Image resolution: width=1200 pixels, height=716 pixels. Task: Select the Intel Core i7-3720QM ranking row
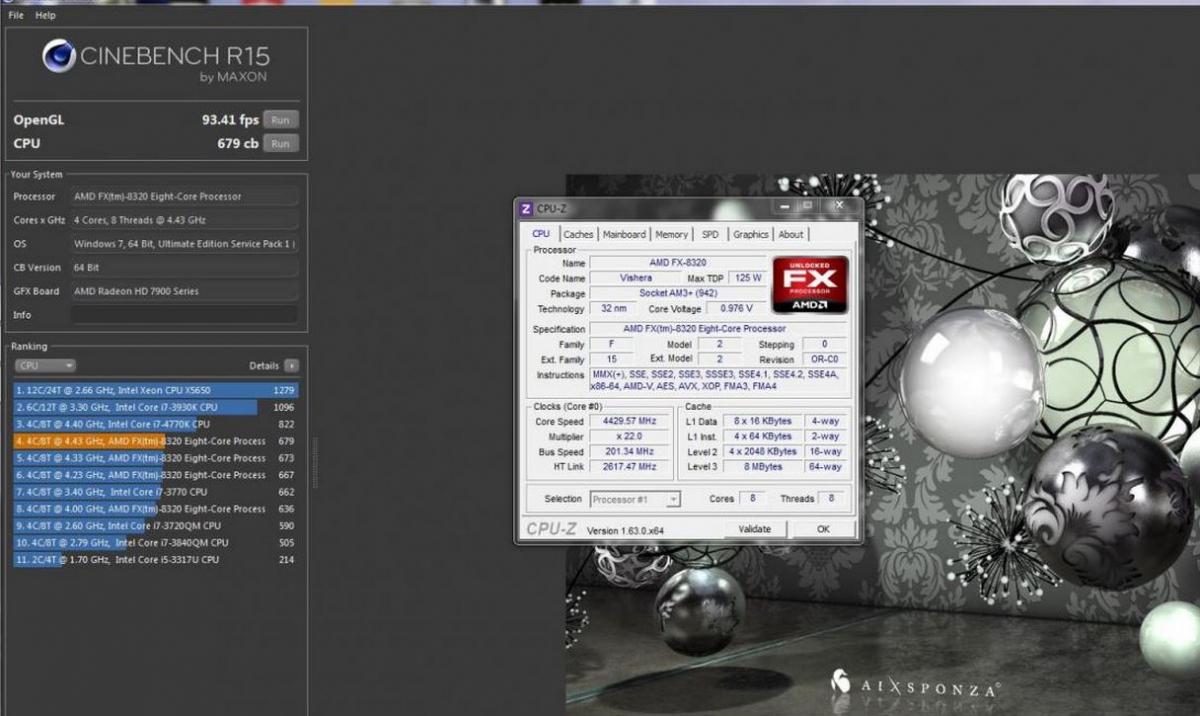tap(156, 526)
